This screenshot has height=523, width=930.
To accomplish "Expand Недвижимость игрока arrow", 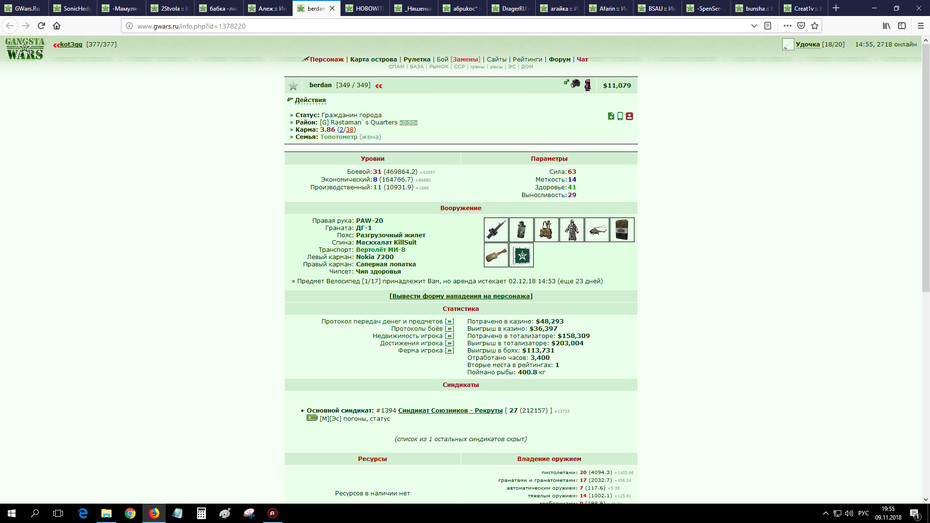I will [x=449, y=336].
